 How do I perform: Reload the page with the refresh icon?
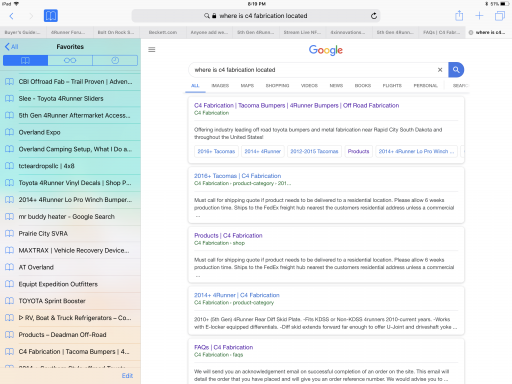pos(374,16)
